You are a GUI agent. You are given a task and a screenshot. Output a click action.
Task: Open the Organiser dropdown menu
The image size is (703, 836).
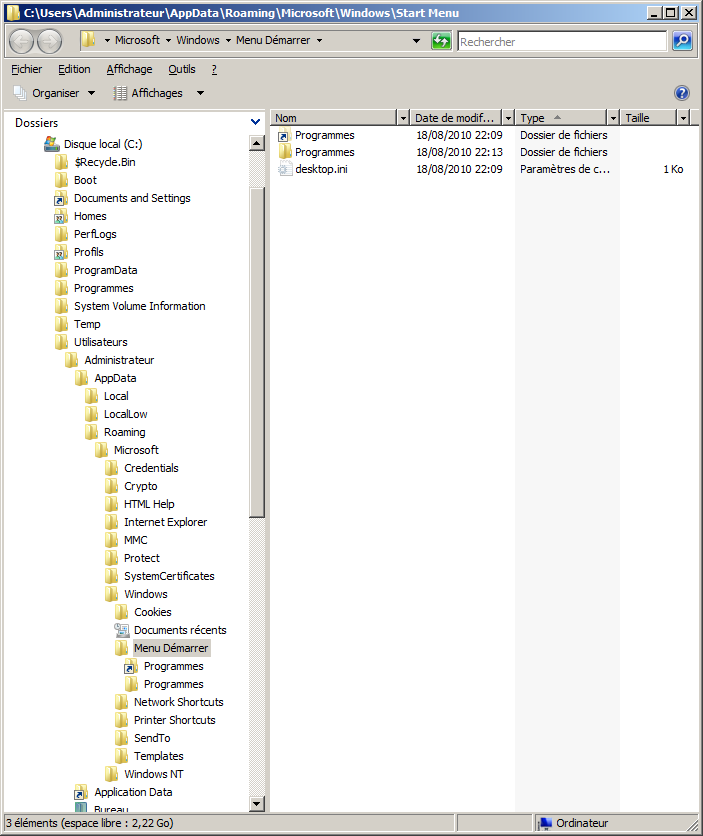click(x=56, y=93)
